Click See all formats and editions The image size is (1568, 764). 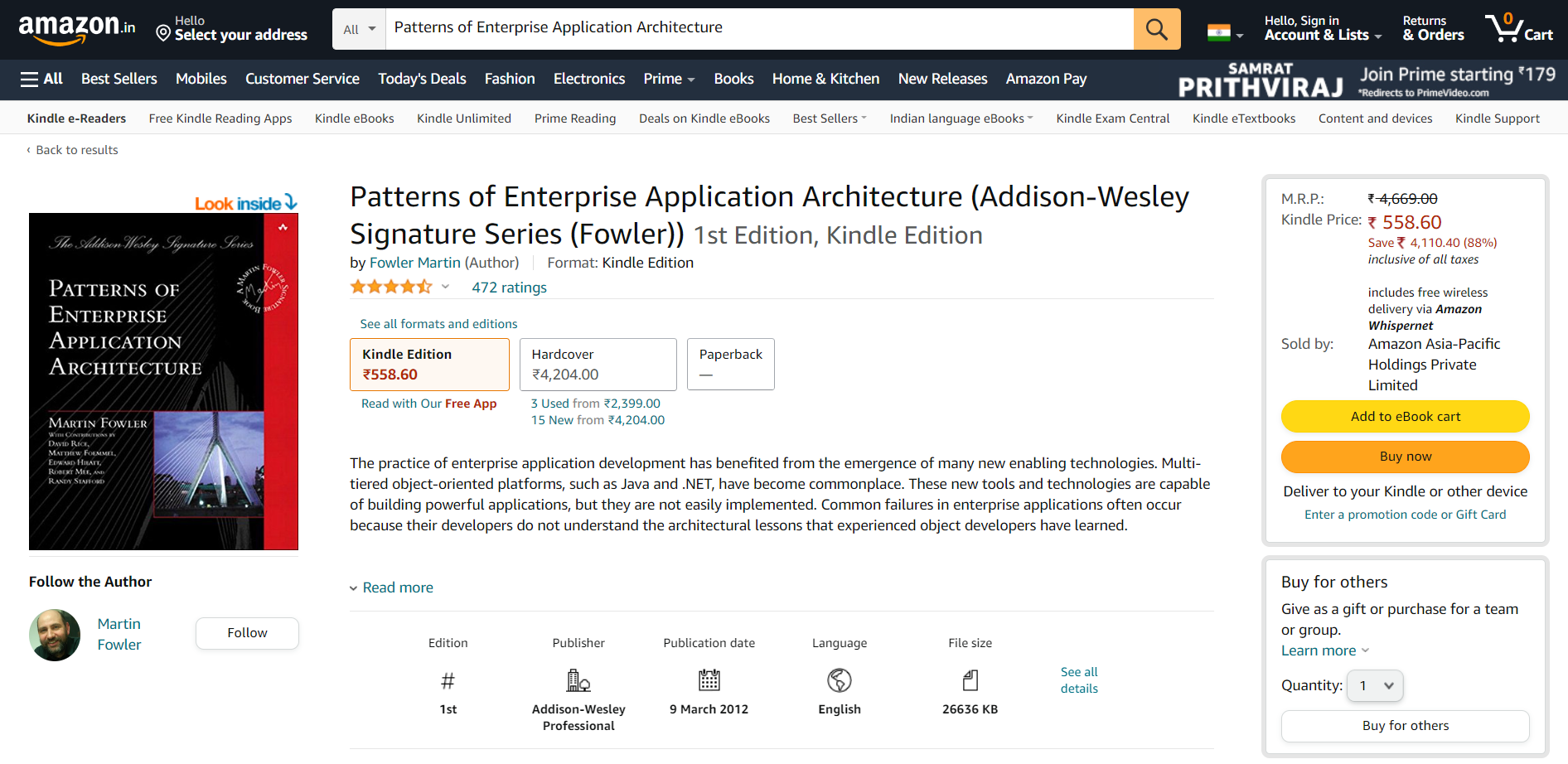pos(438,324)
